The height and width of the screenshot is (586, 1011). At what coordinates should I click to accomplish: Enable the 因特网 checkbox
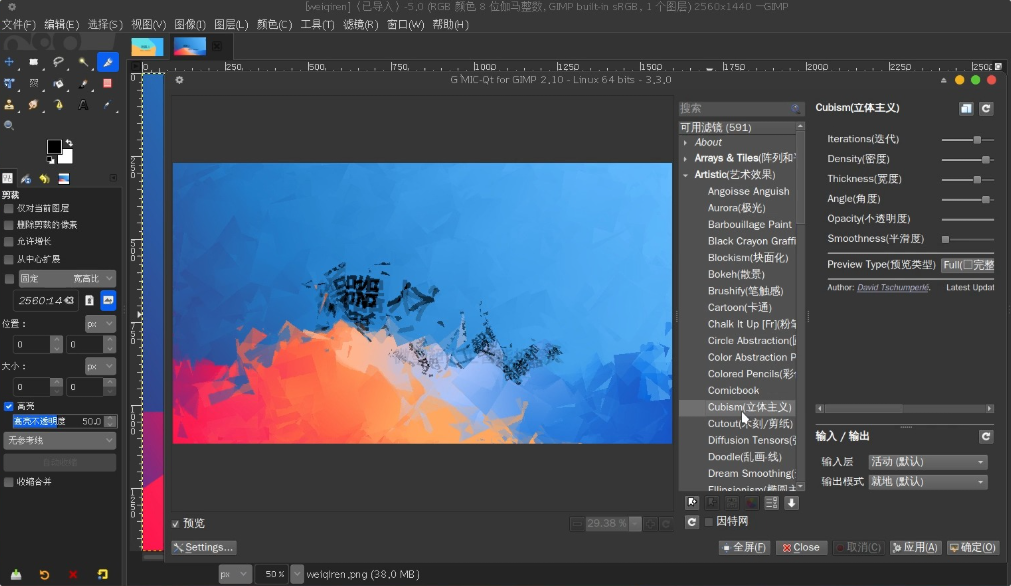[x=709, y=522]
